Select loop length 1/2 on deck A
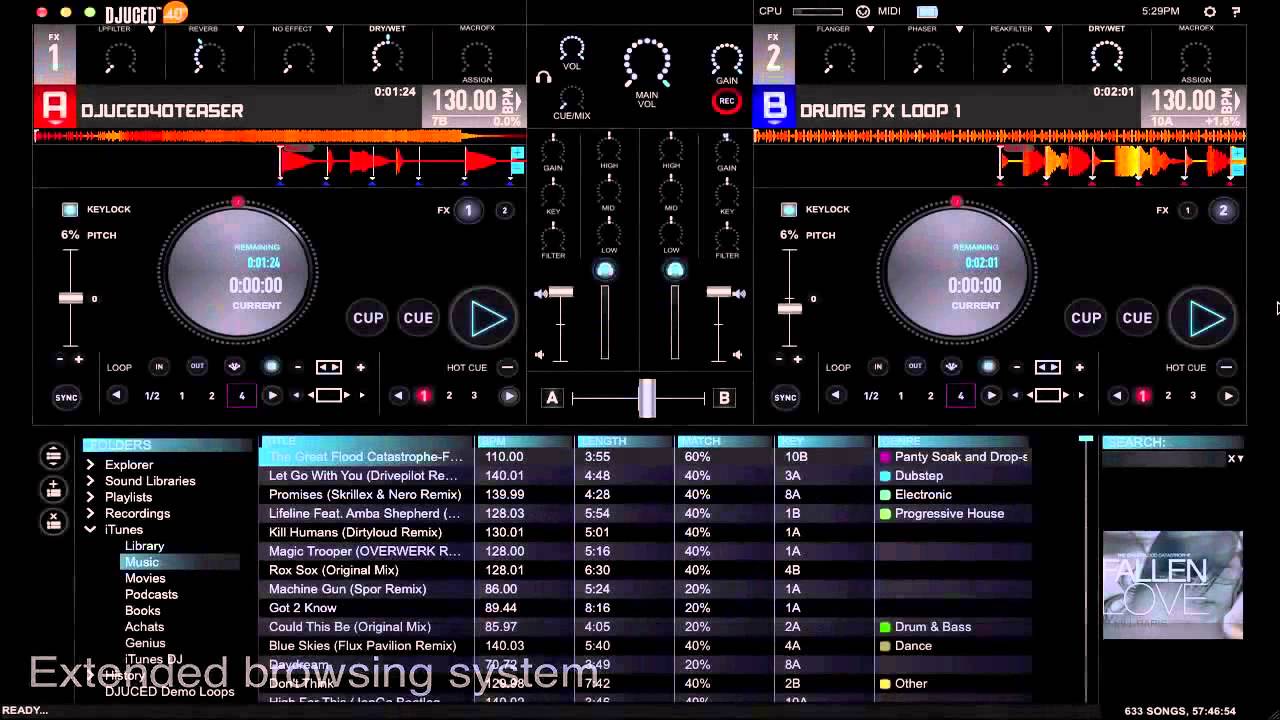 click(152, 396)
